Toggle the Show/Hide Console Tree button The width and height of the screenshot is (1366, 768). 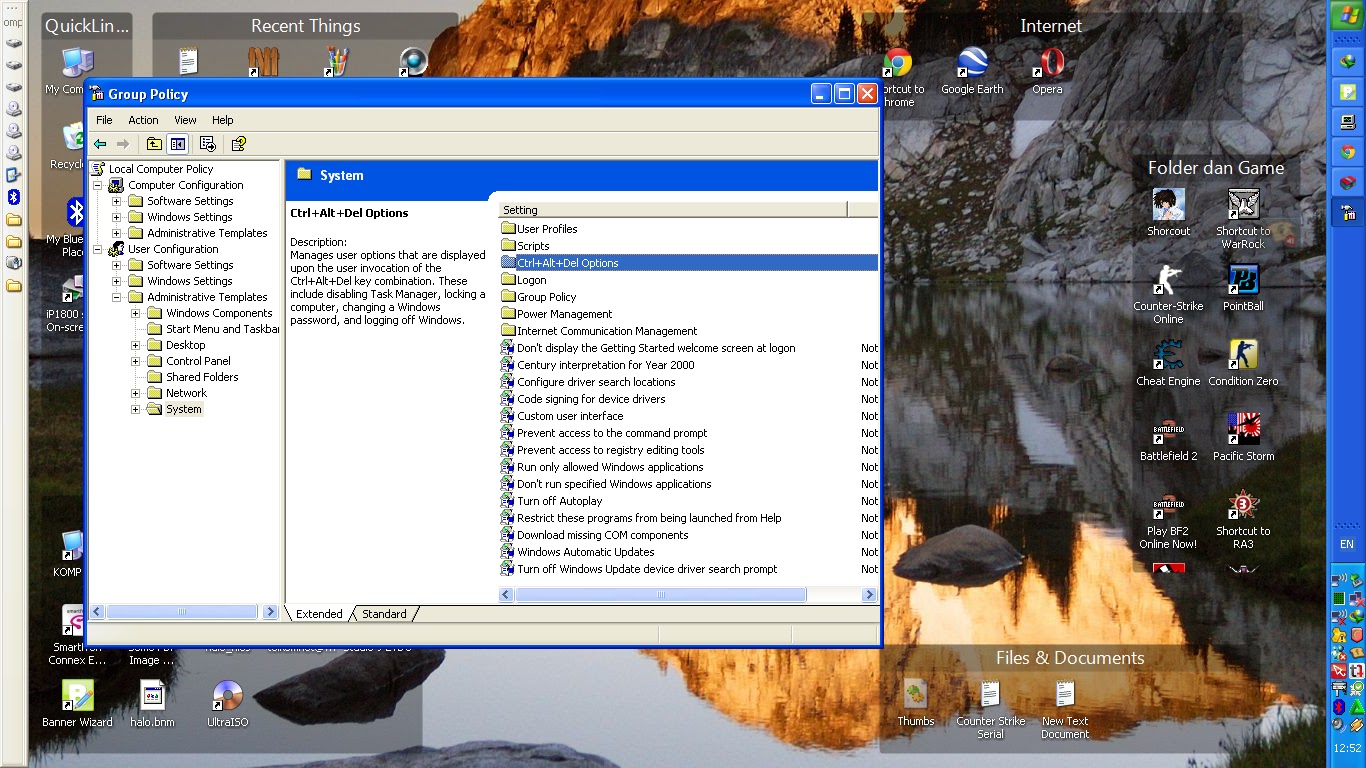(177, 144)
